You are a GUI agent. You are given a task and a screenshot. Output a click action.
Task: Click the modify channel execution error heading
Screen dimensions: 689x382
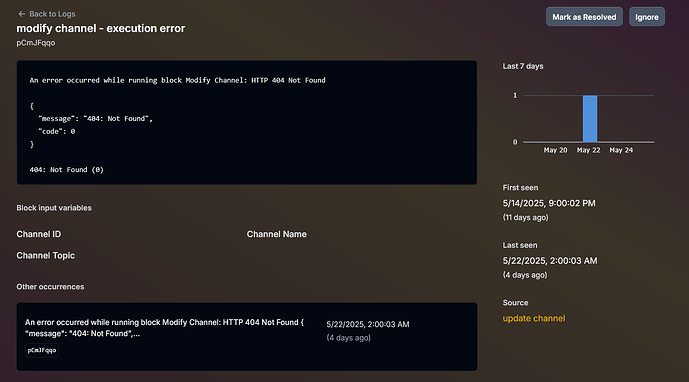pos(101,29)
